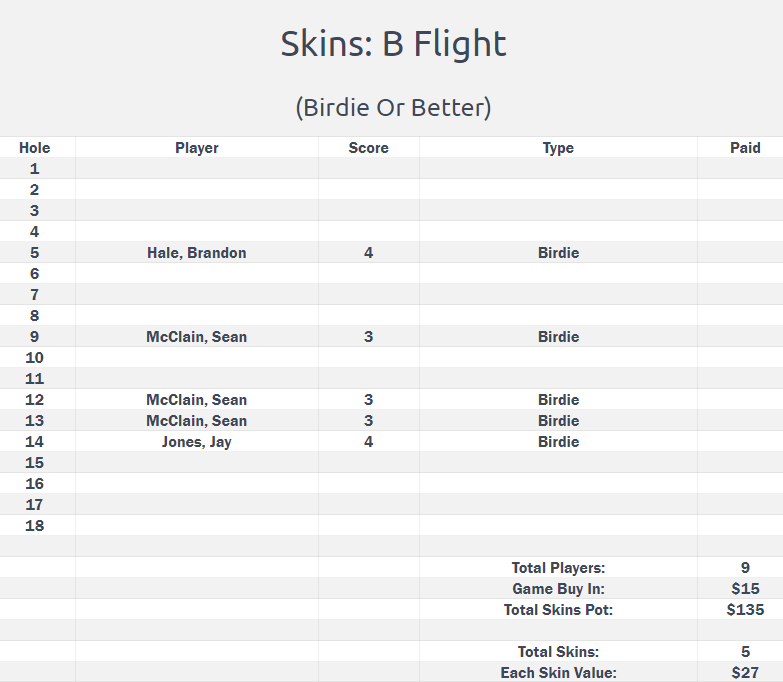Click the Birdie type for hole 14
783x682 pixels.
point(558,441)
